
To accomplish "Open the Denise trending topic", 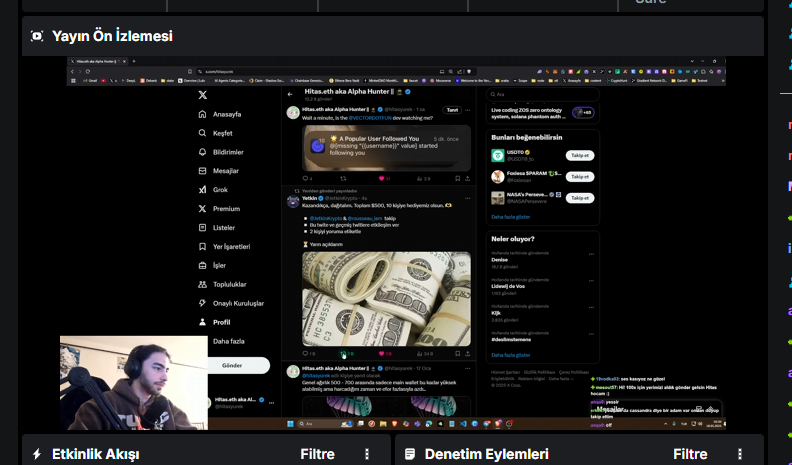I will 500,260.
